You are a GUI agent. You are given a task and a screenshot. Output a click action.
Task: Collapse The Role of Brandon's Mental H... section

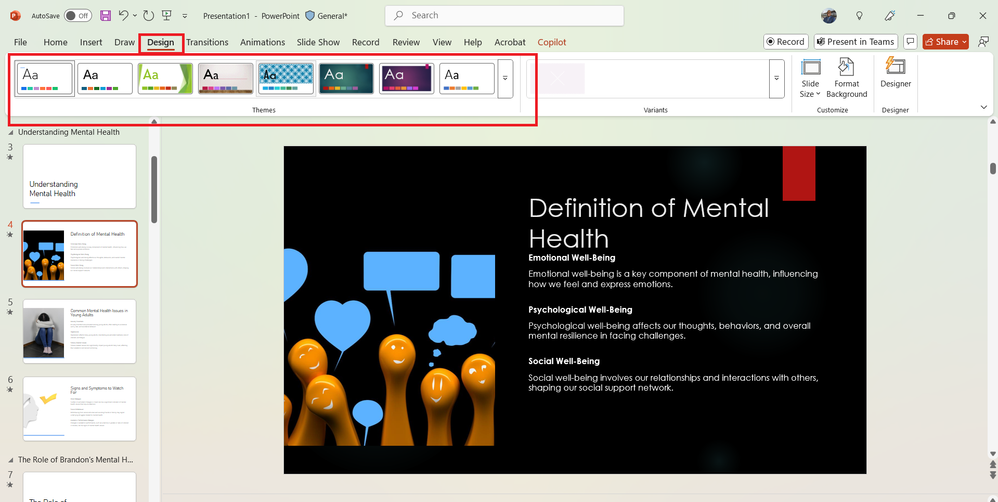coord(11,459)
